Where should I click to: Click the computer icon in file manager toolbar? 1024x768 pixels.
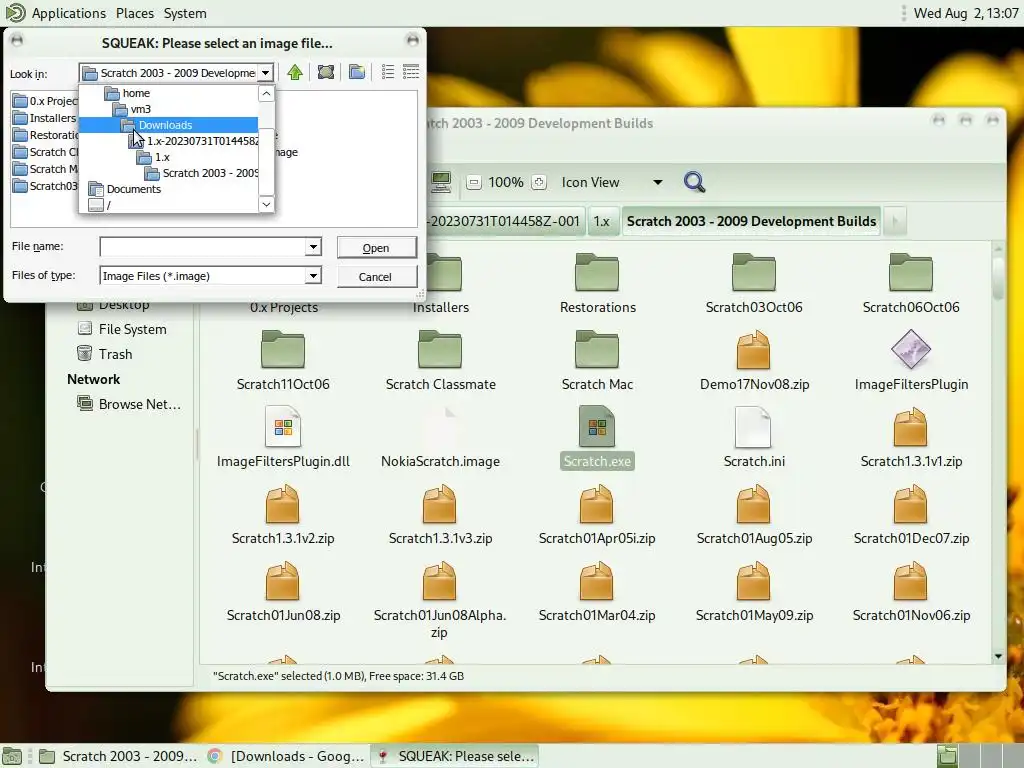click(x=441, y=182)
